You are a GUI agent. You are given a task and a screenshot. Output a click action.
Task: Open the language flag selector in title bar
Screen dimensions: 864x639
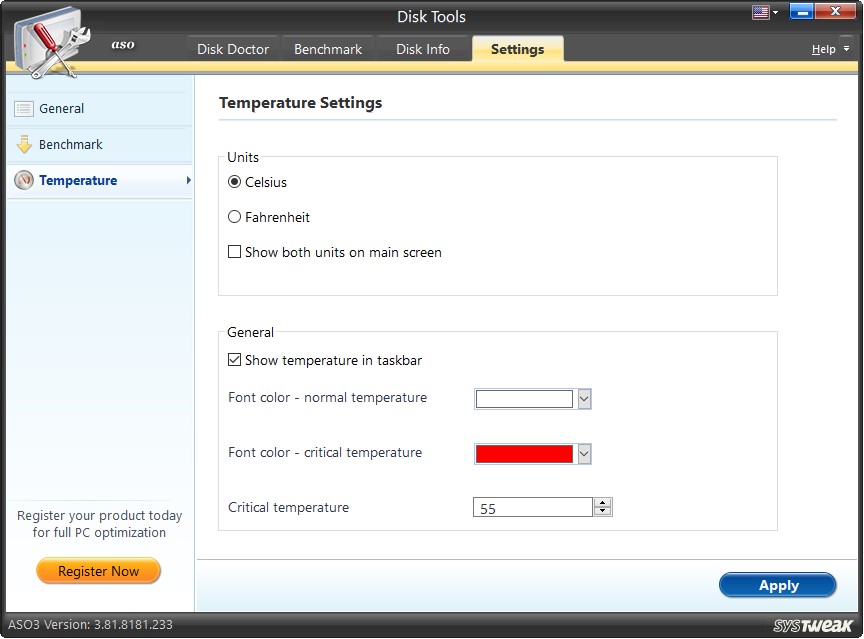pos(762,10)
